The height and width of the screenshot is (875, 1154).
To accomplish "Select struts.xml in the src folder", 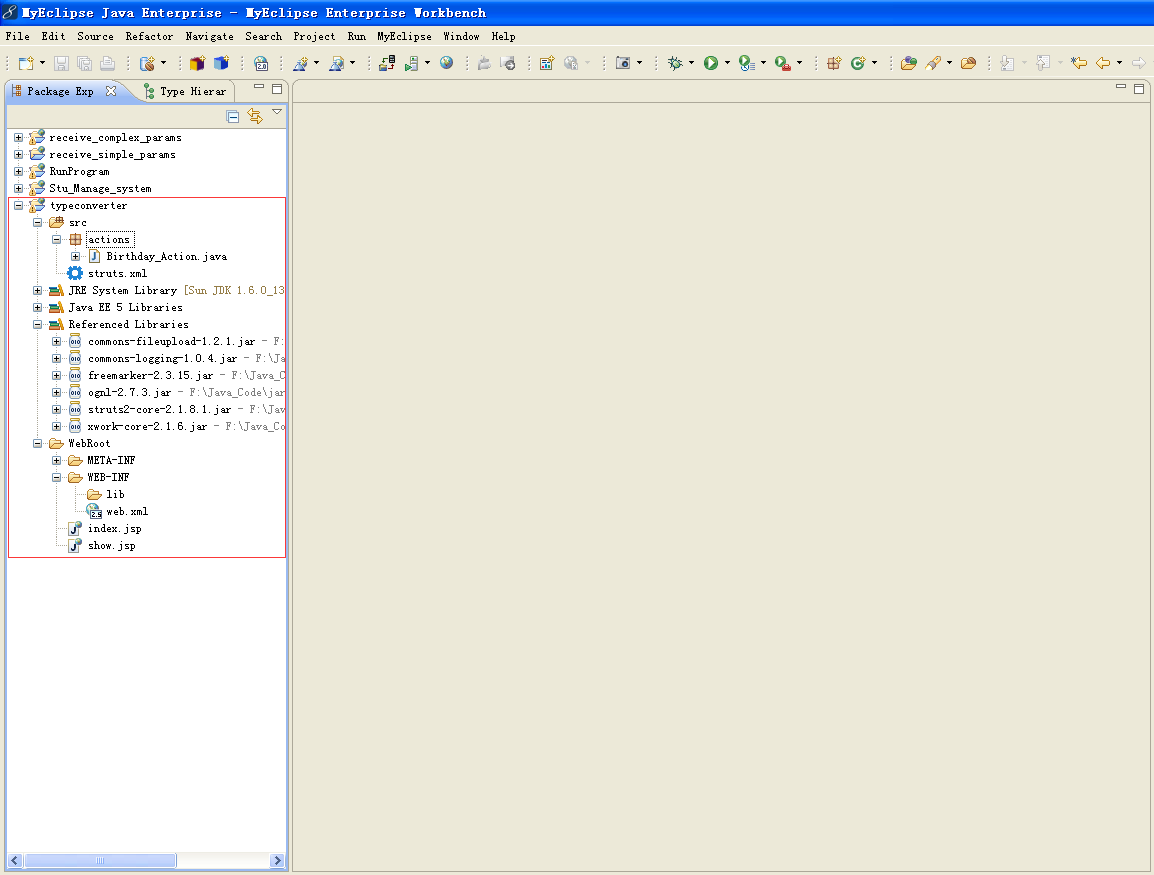I will click(x=118, y=274).
